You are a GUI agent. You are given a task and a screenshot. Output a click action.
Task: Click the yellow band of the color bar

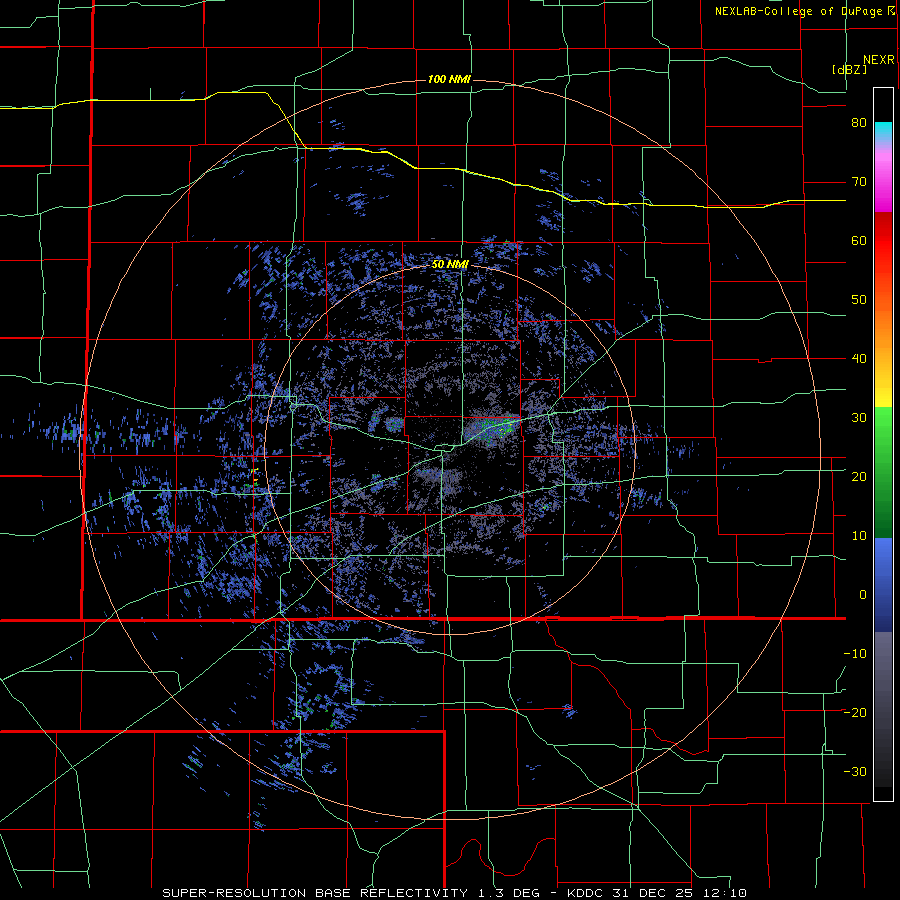click(883, 396)
